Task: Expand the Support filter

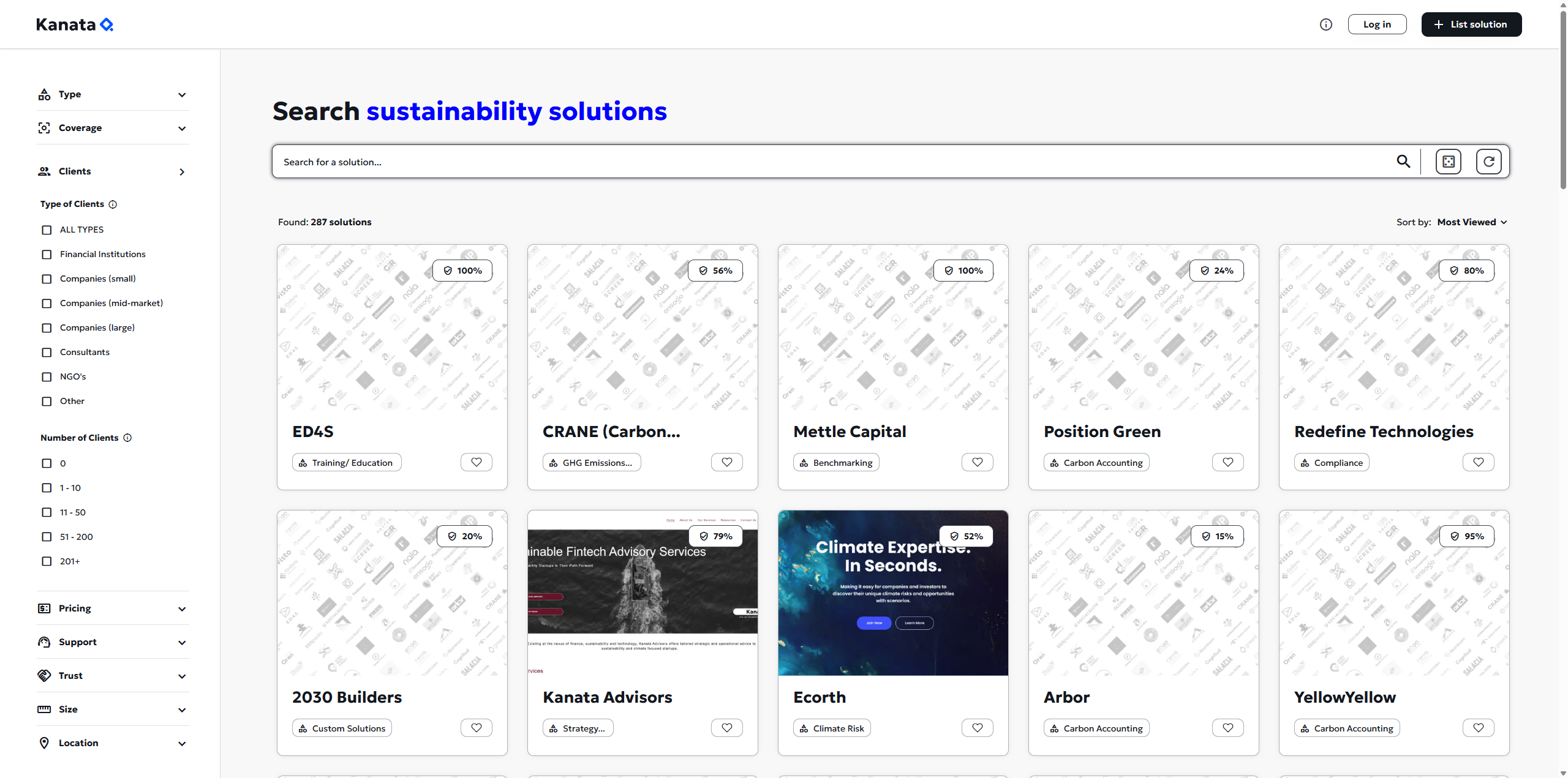Action: click(x=113, y=642)
